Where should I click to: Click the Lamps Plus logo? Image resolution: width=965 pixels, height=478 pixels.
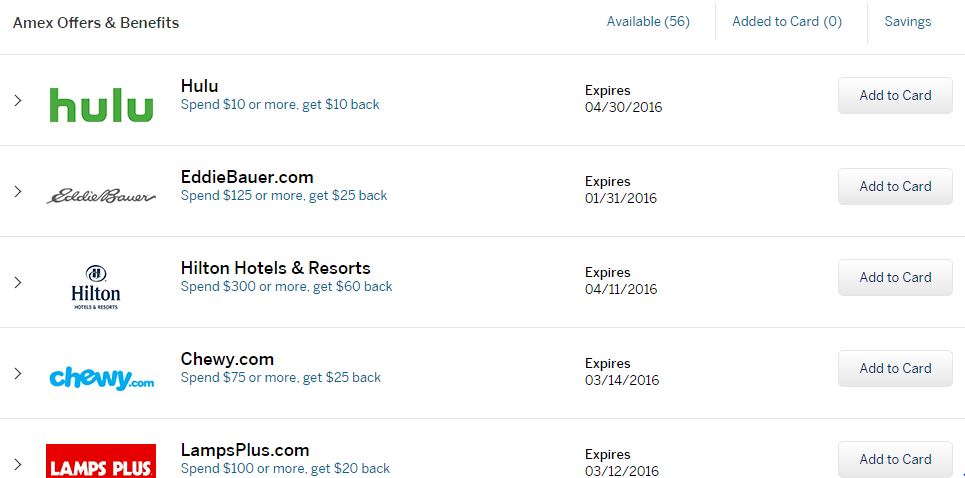(101, 464)
